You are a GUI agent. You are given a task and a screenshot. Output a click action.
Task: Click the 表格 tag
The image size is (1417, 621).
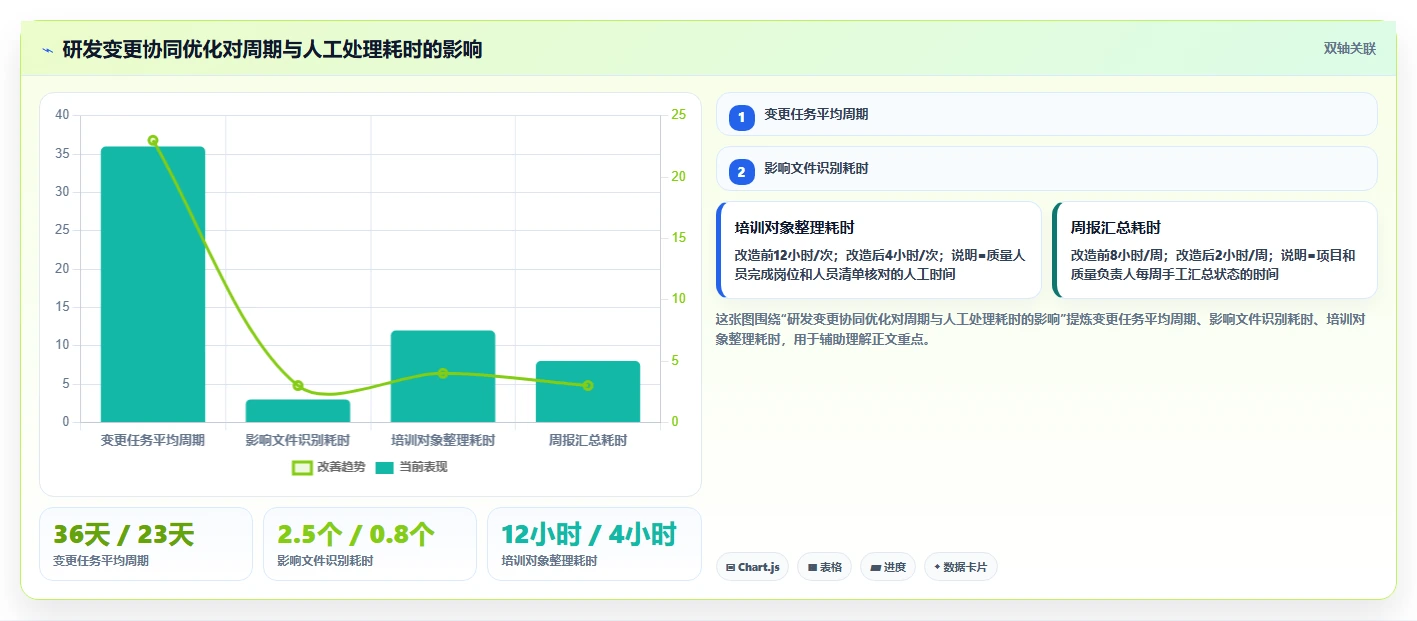tap(825, 567)
